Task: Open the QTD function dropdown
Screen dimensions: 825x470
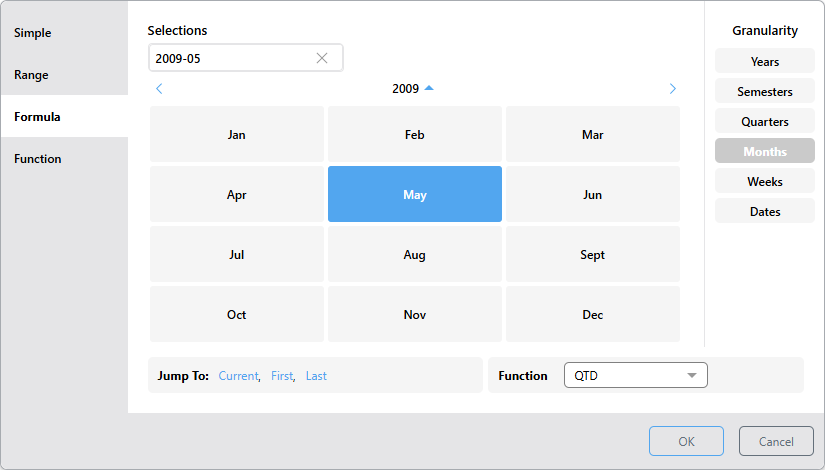Action: pos(635,376)
